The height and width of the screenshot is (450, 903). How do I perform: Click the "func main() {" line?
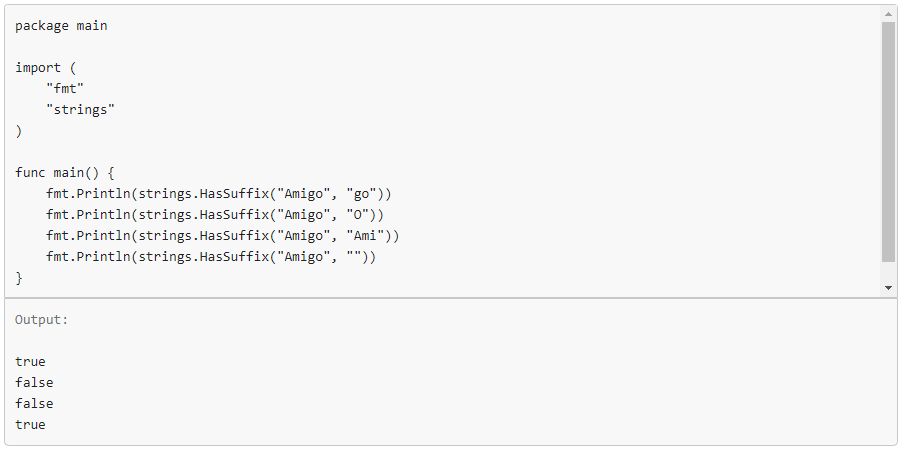click(x=68, y=172)
